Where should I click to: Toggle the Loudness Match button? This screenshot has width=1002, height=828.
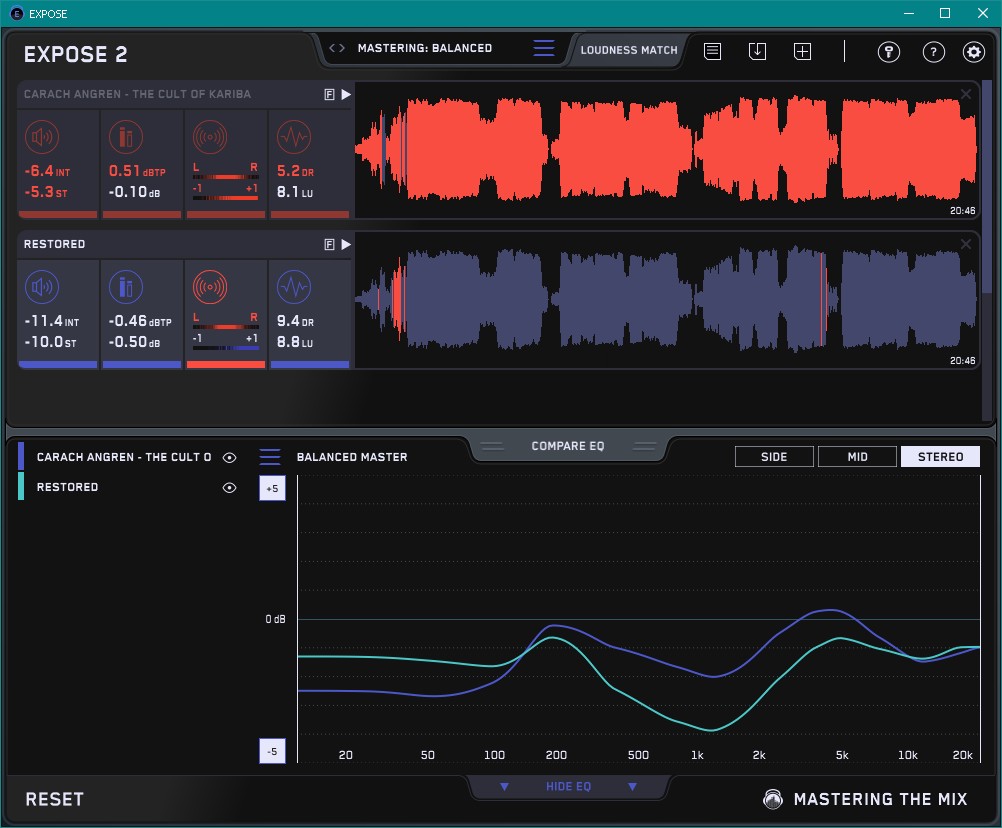coord(629,50)
